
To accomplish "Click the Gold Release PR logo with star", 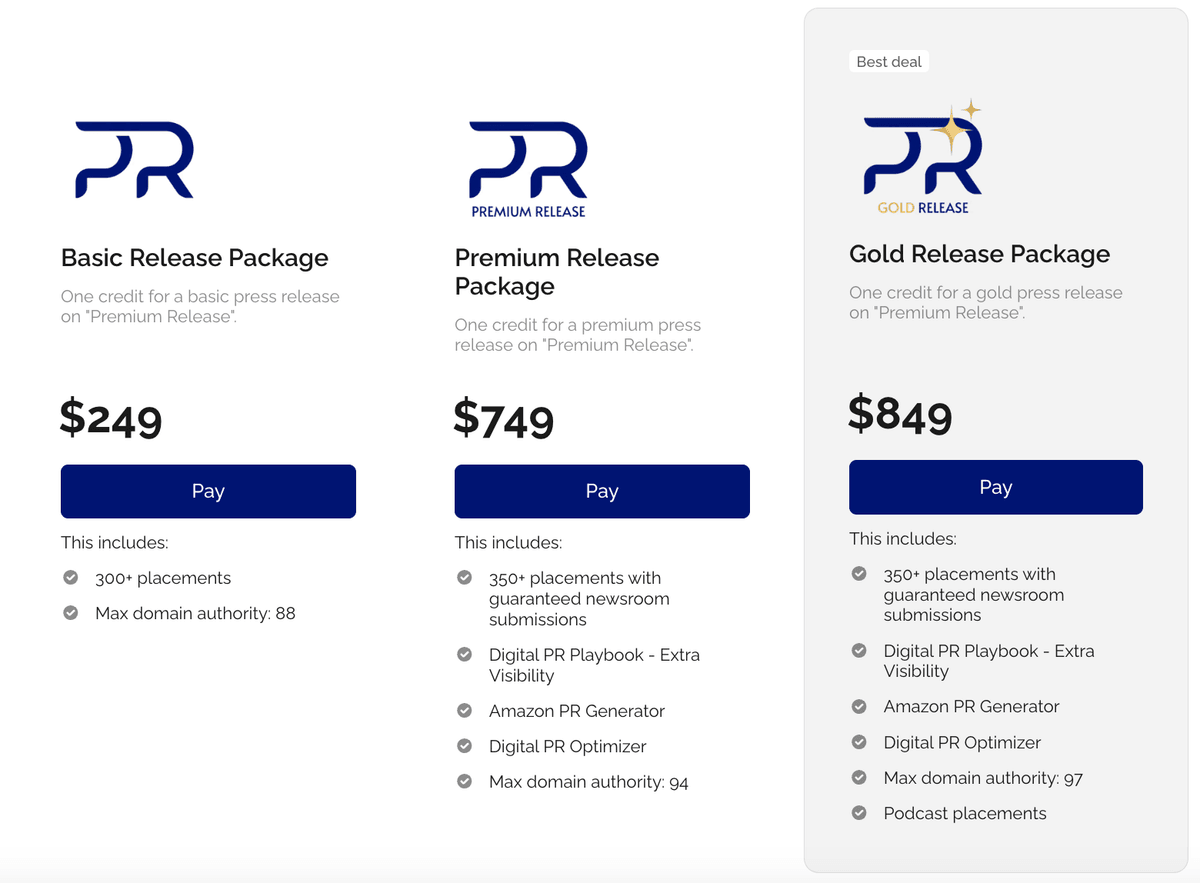I will pyautogui.click(x=922, y=155).
